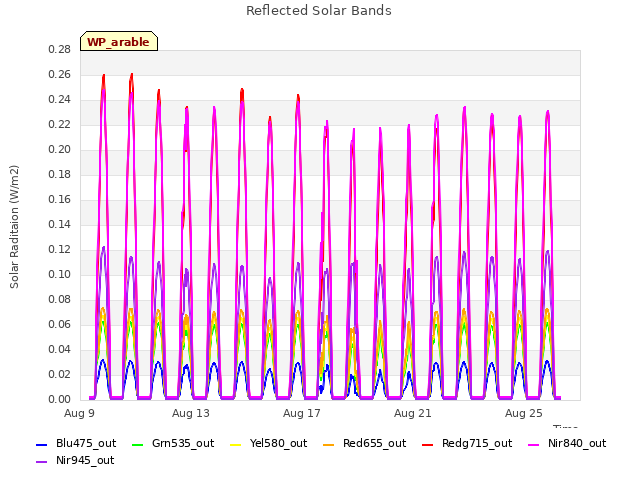Click the Solar Raditaion (W/m2) axis label

14,227
